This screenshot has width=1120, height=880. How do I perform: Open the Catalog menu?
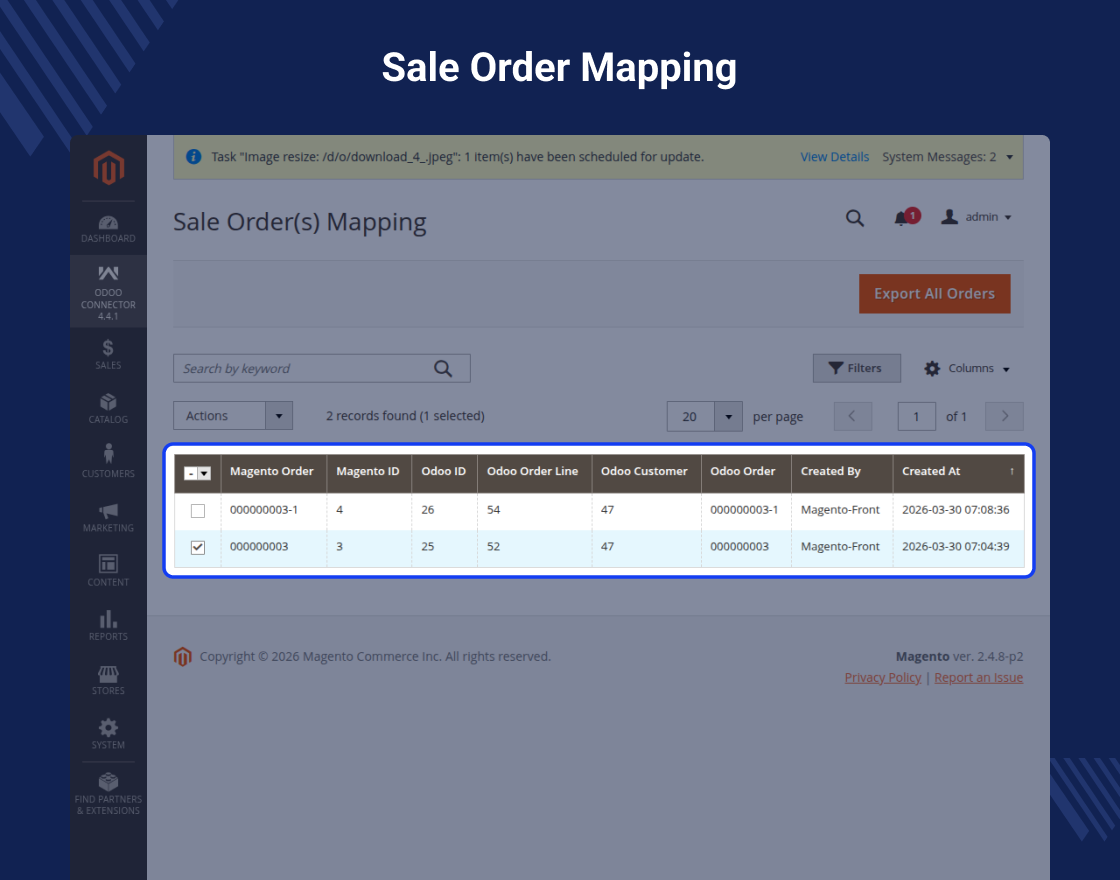(x=109, y=409)
